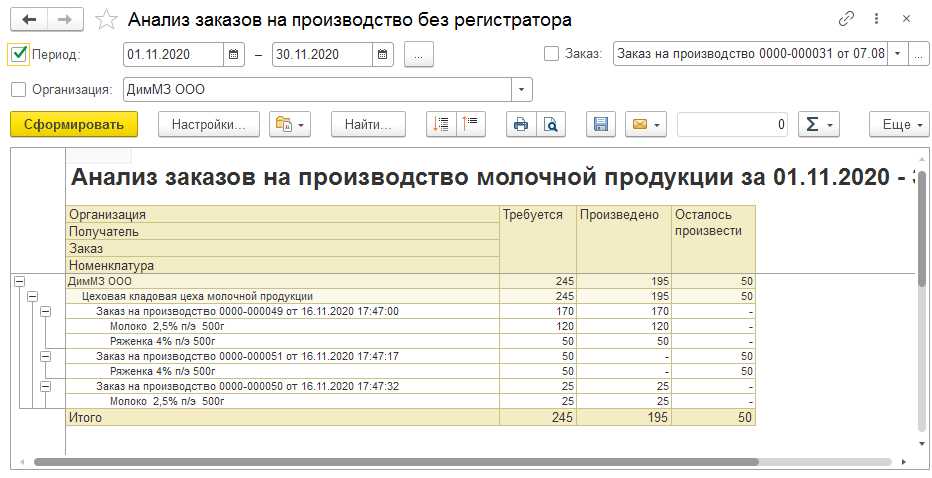This screenshot has height=478, width=932.
Task: Open calendar for end date 30.11.2020
Action: click(x=382, y=55)
